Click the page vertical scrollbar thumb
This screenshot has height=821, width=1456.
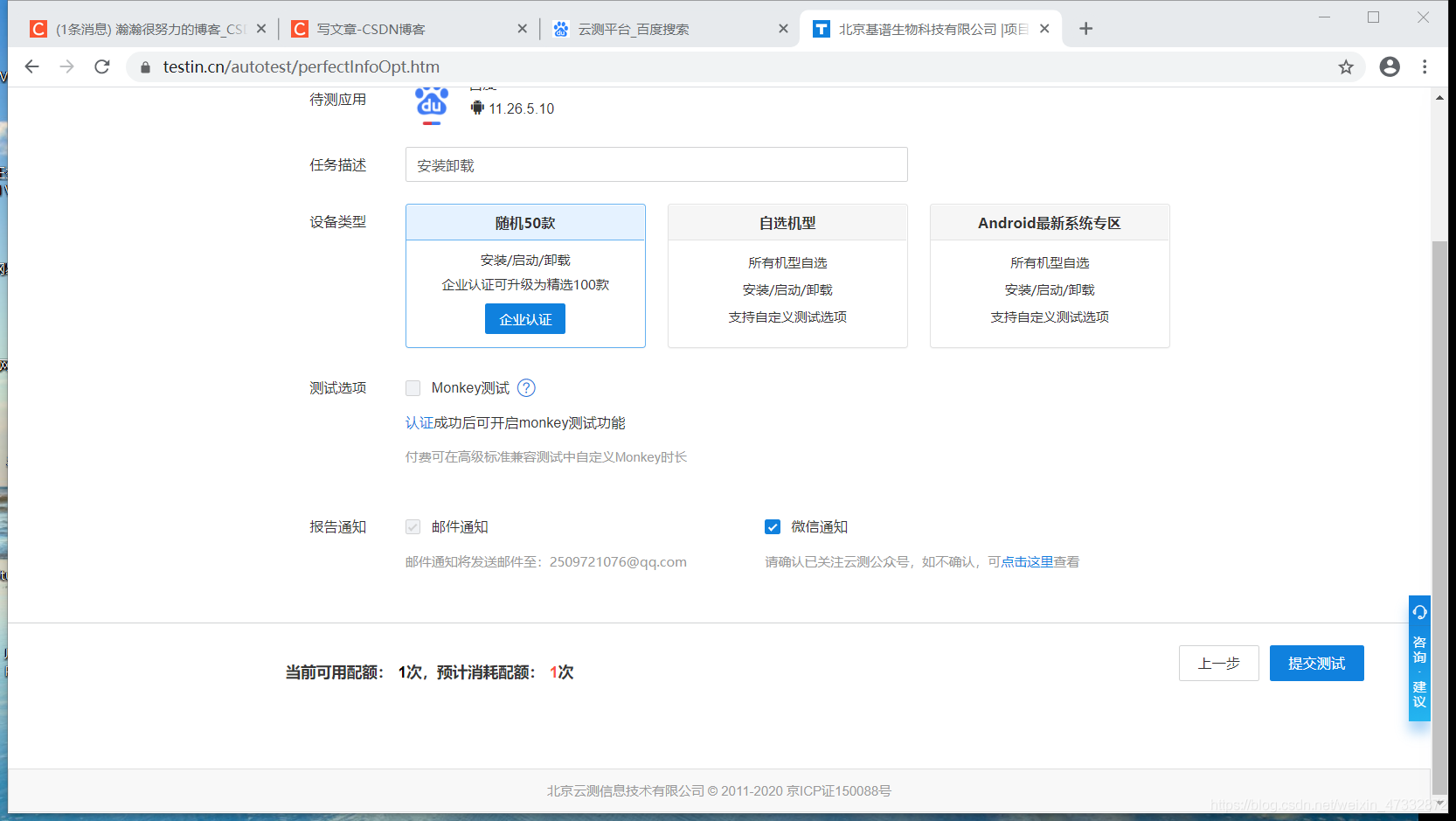(x=1439, y=516)
